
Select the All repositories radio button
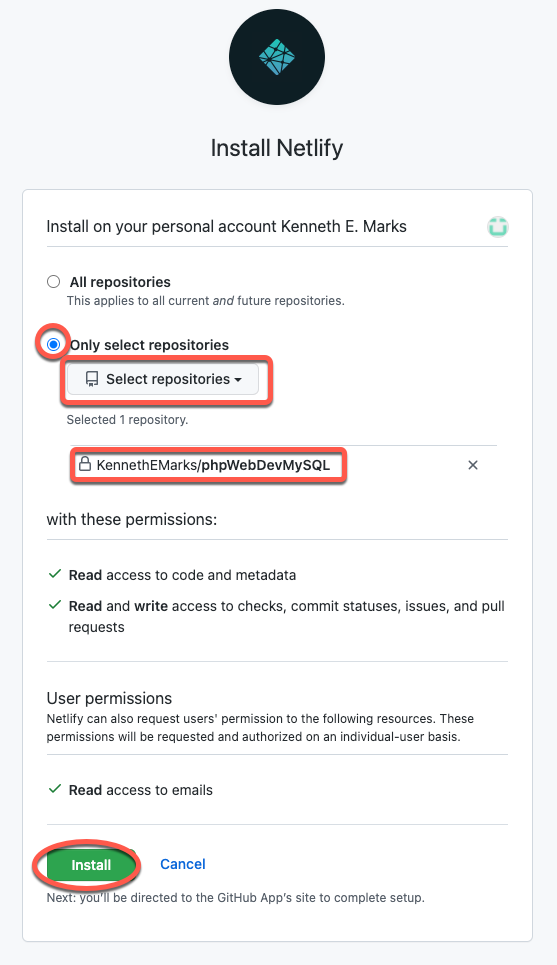[54, 282]
